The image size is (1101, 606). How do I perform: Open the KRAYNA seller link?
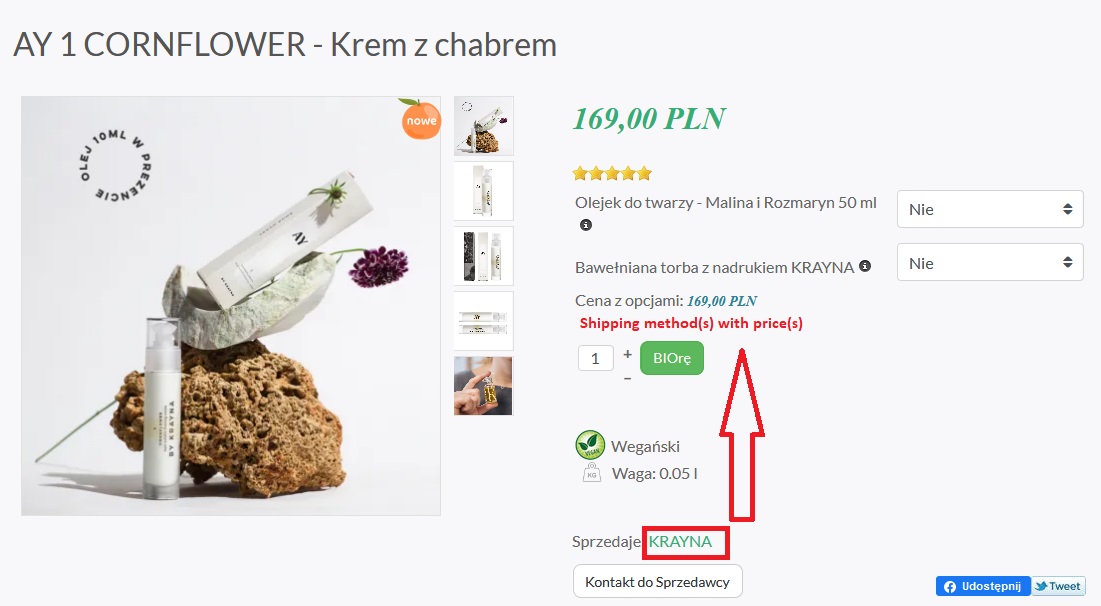click(x=680, y=541)
